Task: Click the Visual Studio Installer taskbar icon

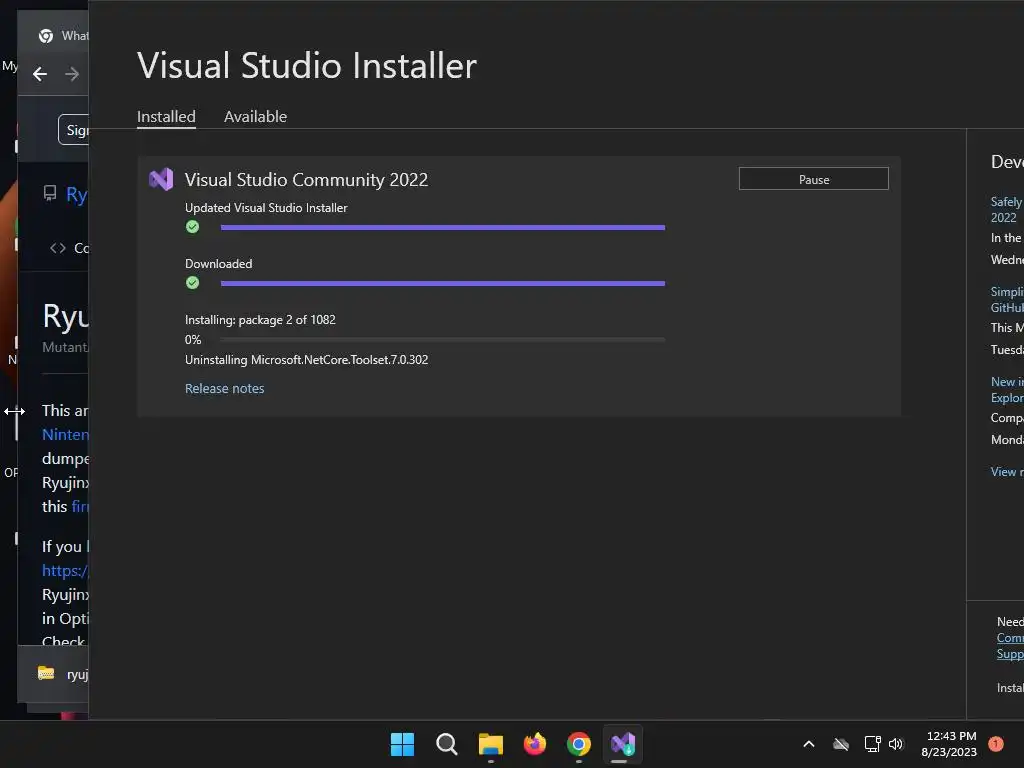Action: 623,744
